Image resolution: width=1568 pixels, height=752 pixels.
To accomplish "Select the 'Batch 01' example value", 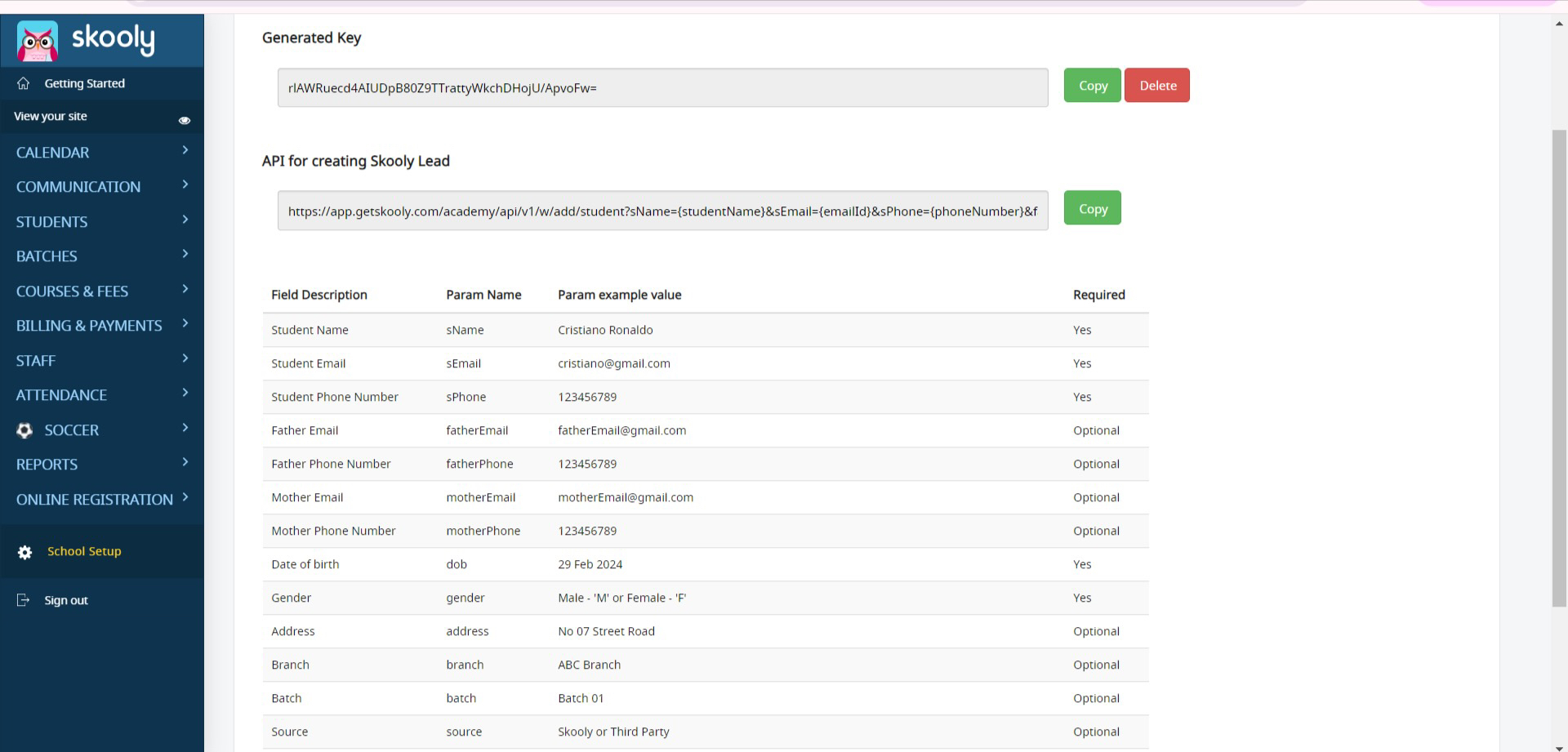I will [x=581, y=698].
